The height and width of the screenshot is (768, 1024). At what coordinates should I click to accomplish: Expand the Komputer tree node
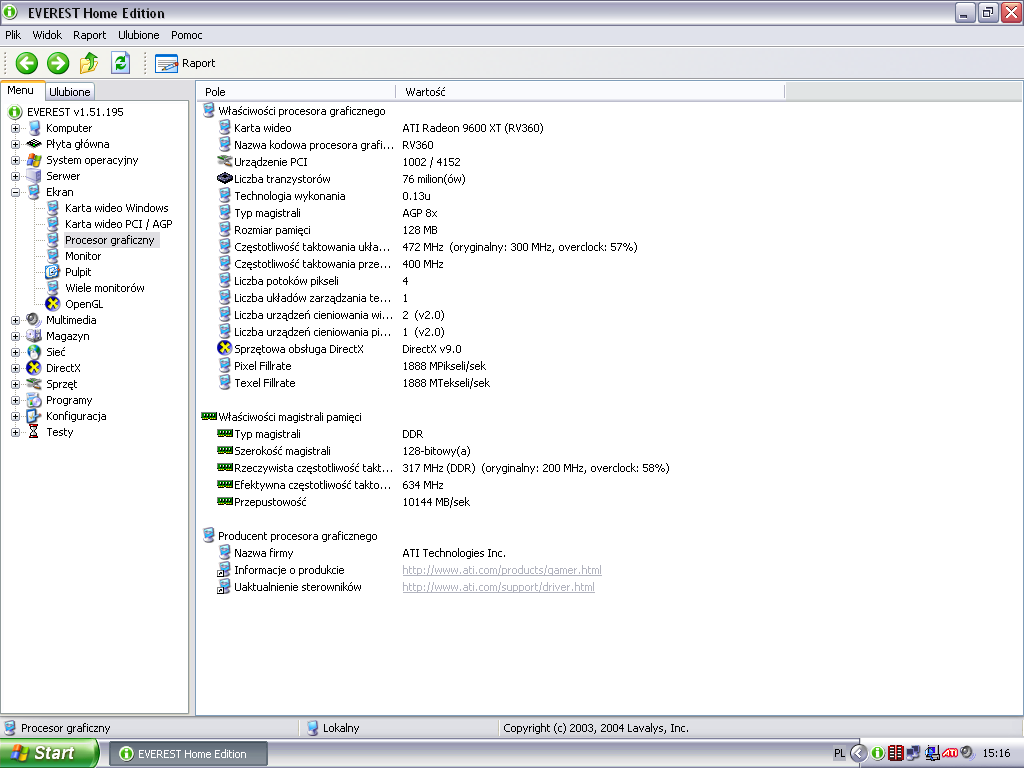click(x=15, y=128)
